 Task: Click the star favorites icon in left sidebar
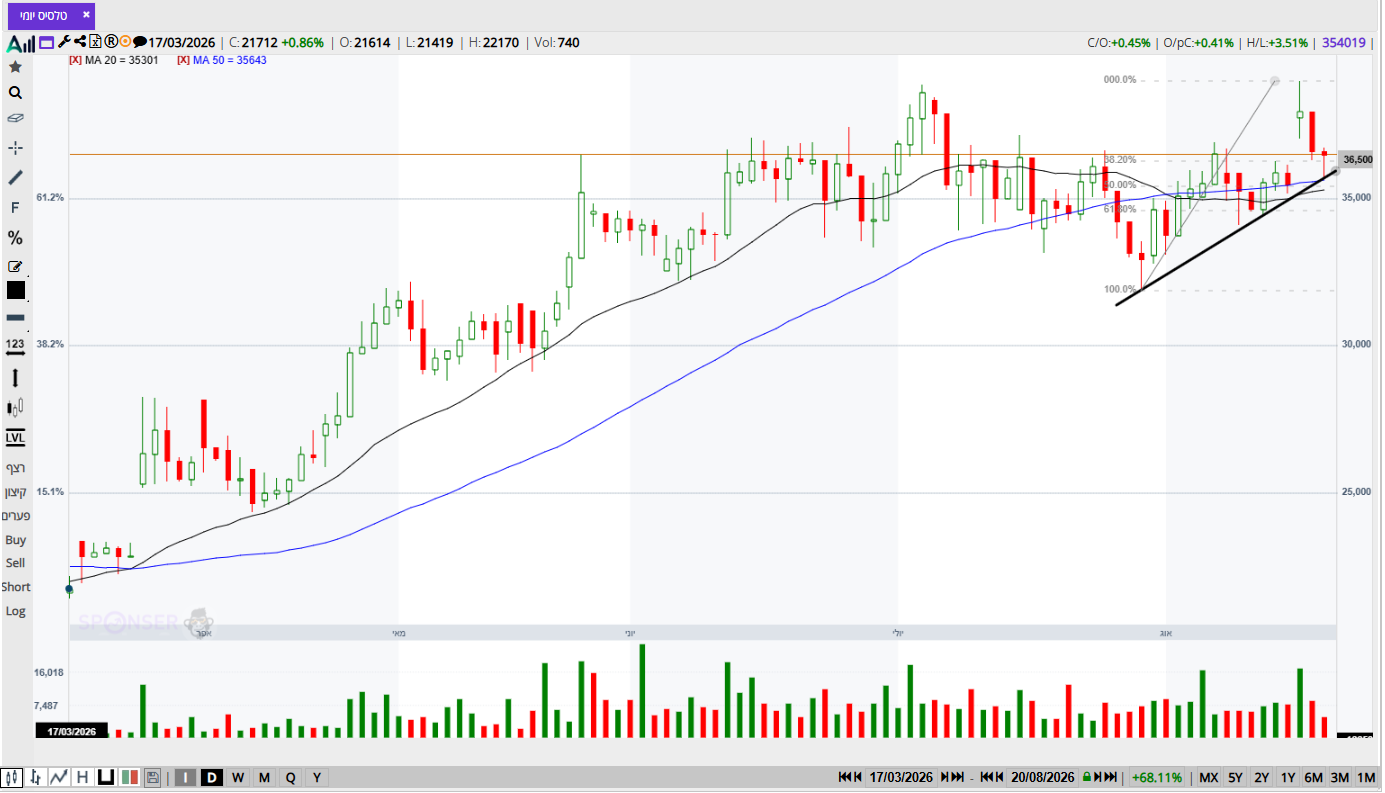click(15, 67)
